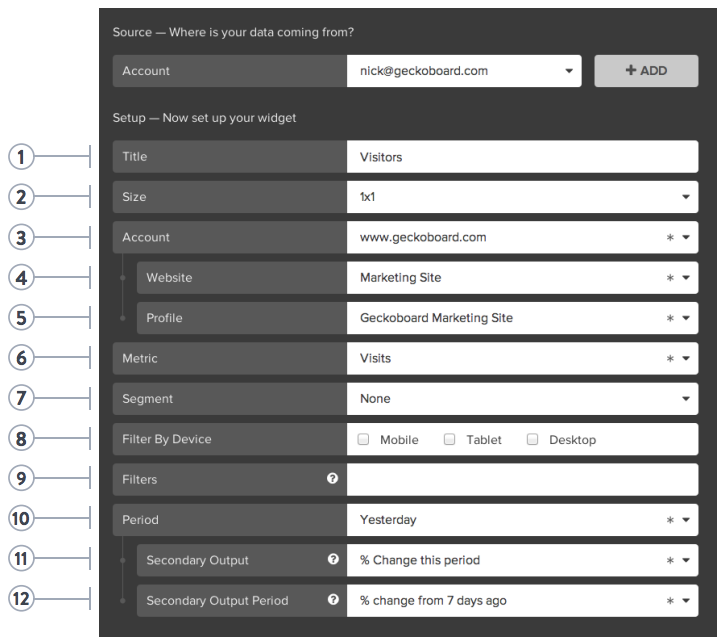Click the Desktop checkbox label text

(572, 440)
